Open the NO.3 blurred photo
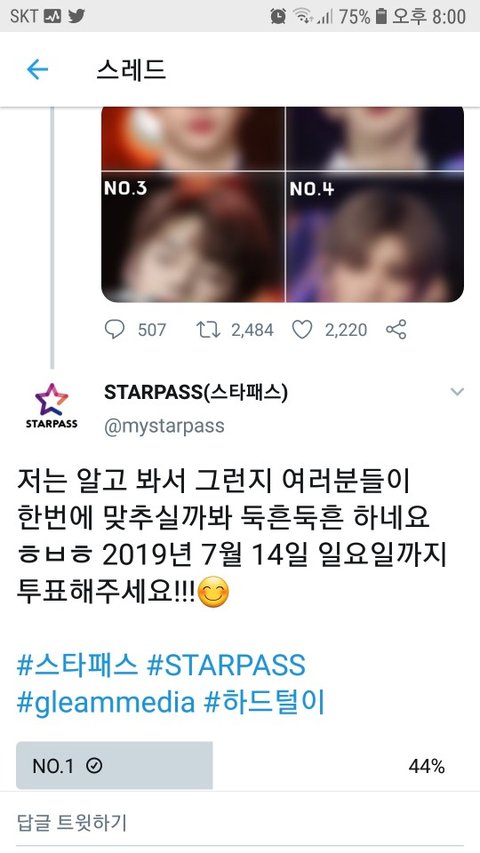Viewport: 480px width, 853px height. coord(193,237)
